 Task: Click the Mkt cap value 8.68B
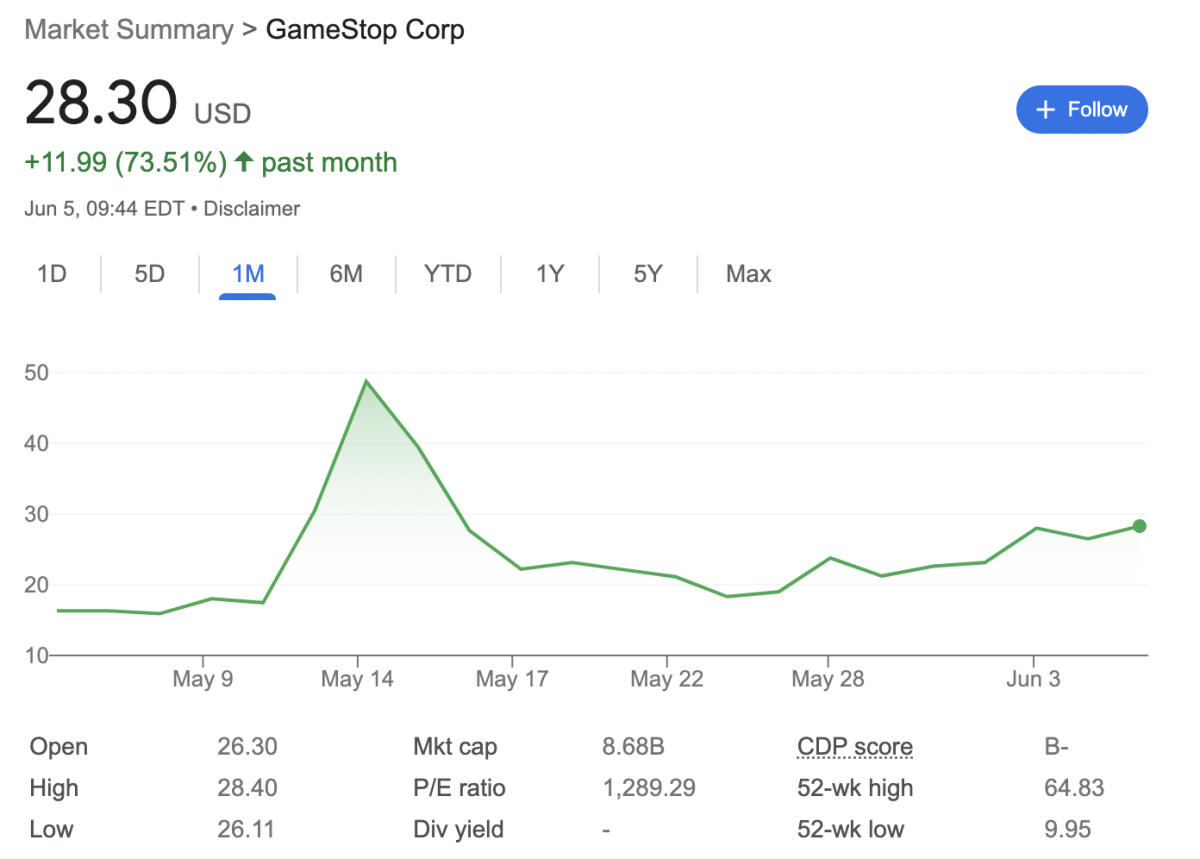click(634, 747)
